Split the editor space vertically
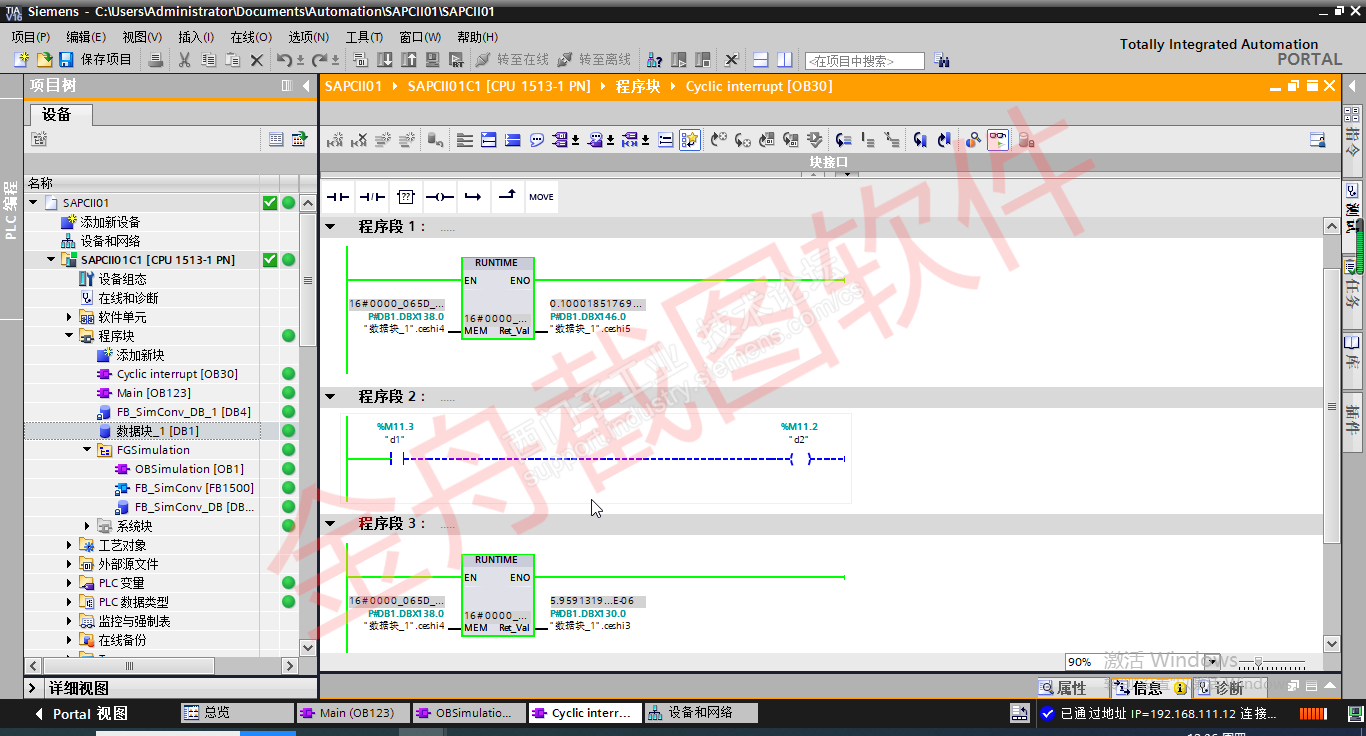 (785, 60)
